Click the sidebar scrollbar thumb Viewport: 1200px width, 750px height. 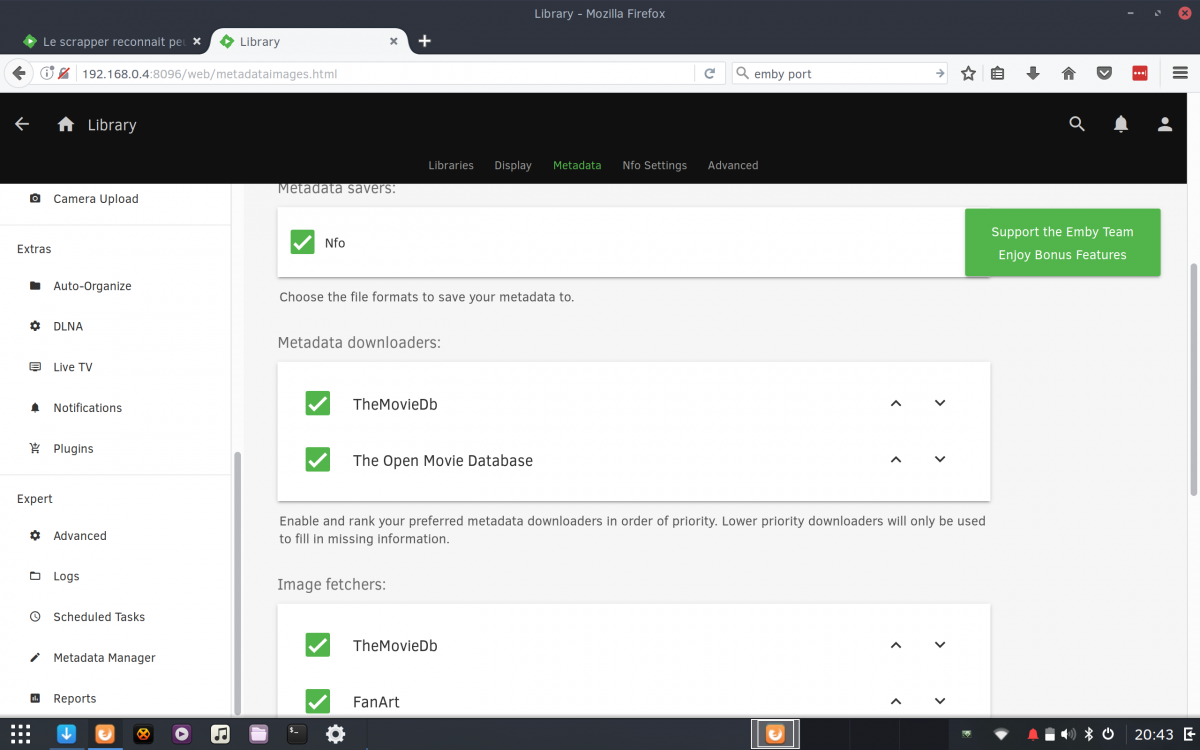[237, 582]
